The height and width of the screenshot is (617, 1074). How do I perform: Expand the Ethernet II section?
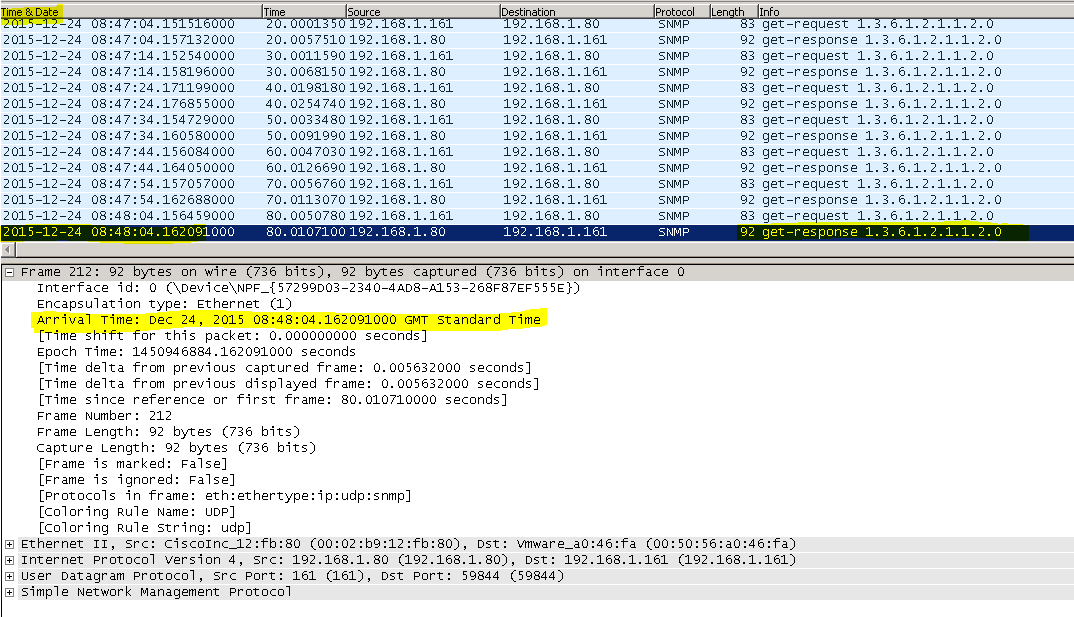pyautogui.click(x=10, y=544)
